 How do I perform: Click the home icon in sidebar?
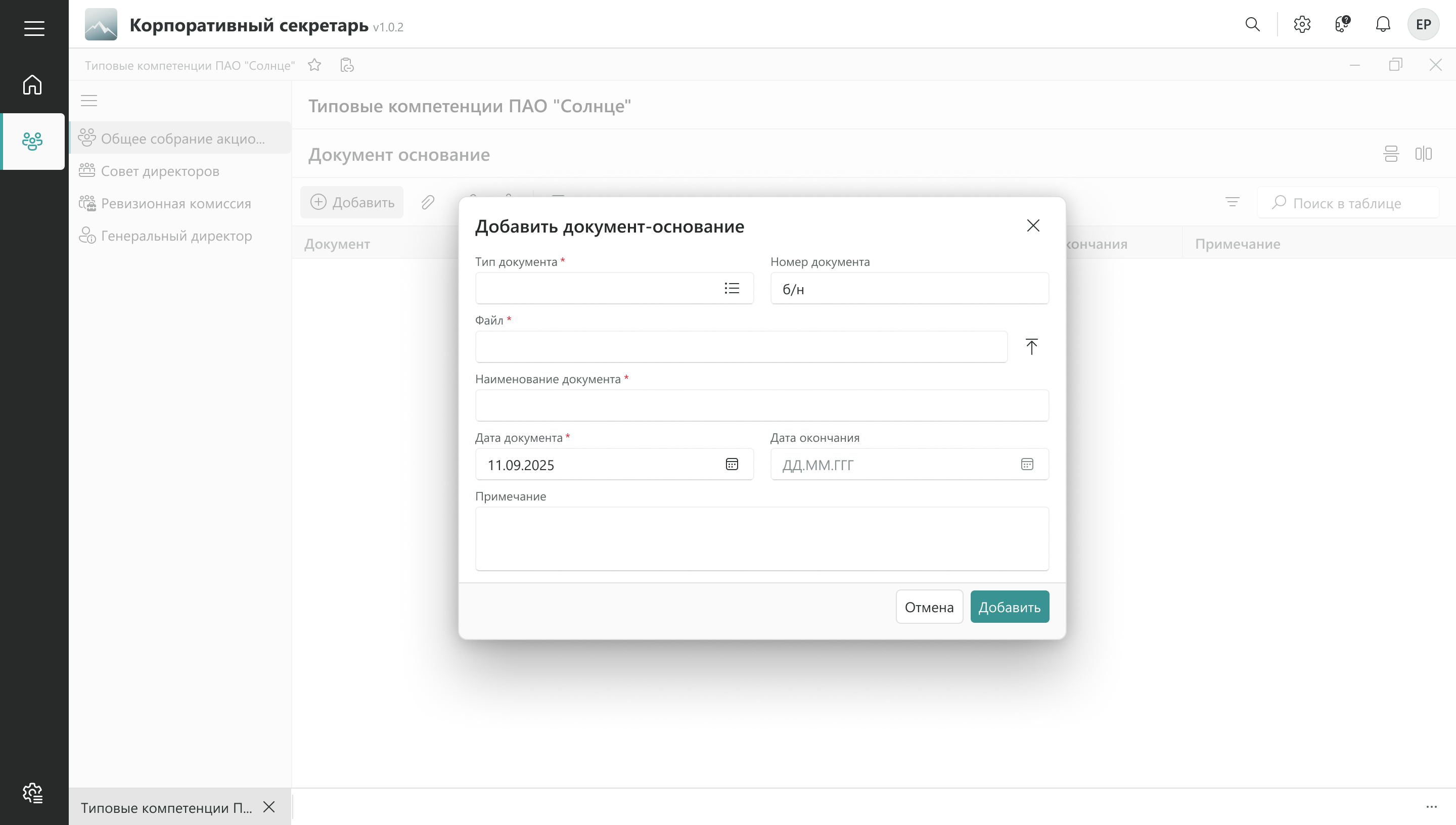32,85
